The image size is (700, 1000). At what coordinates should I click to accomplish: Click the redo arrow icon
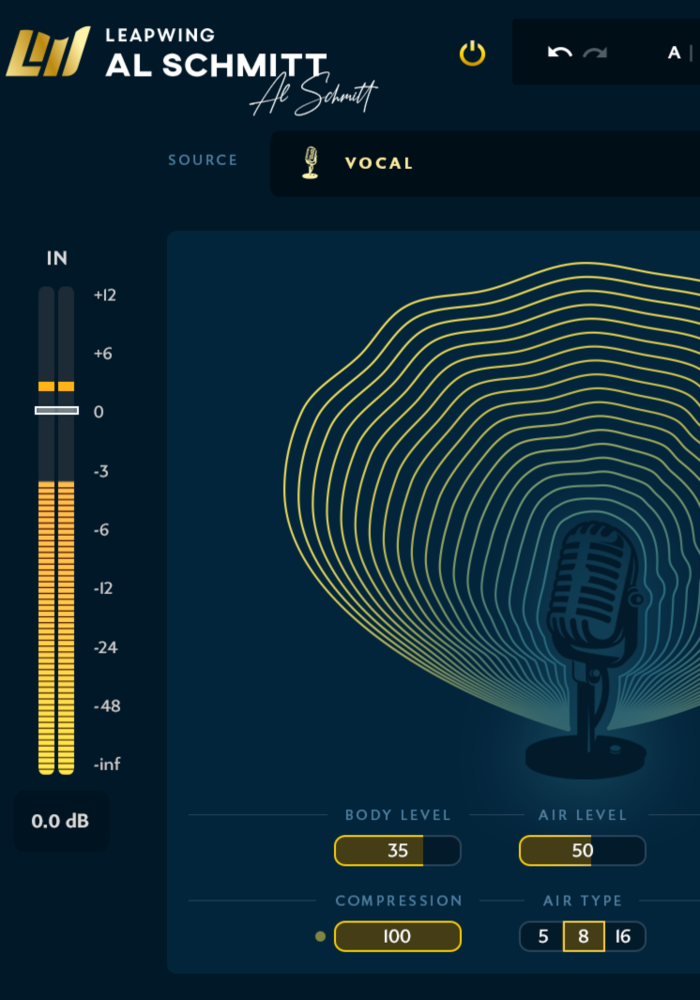tap(595, 52)
